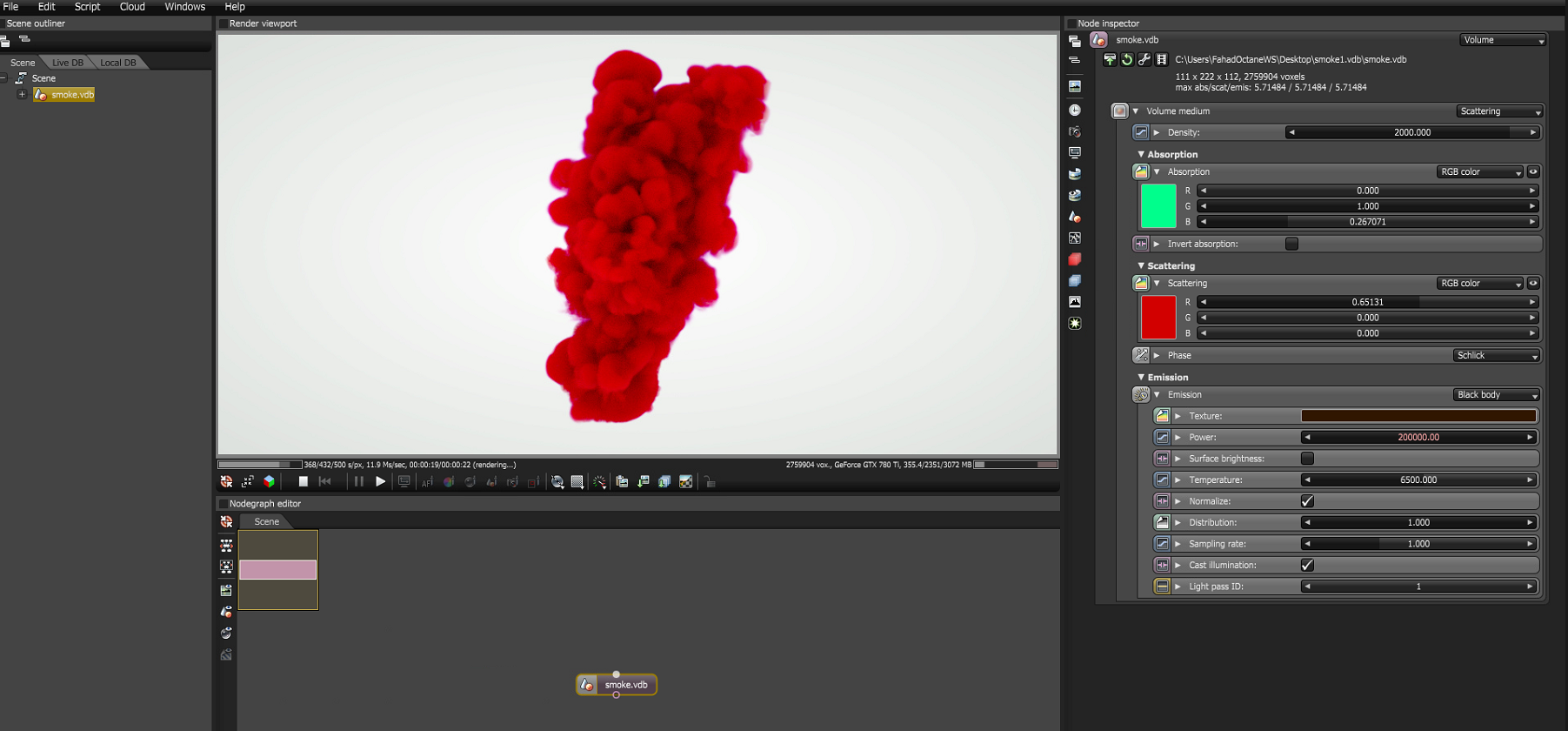
Task: Toggle the Invert absorption checkbox
Action: pos(1291,244)
